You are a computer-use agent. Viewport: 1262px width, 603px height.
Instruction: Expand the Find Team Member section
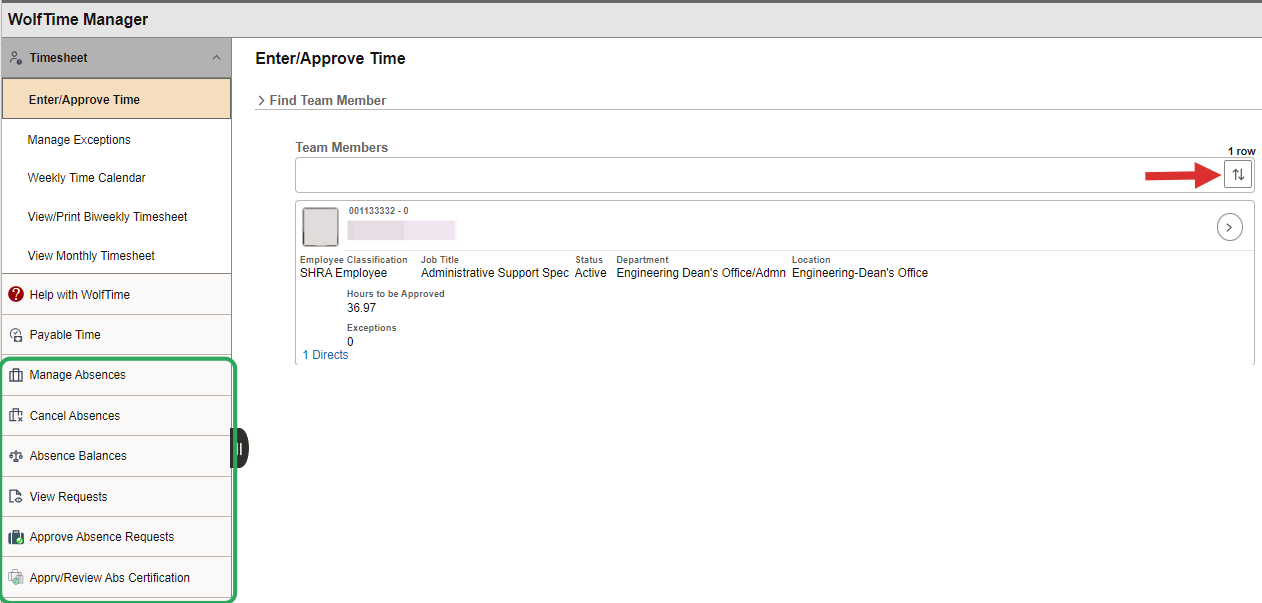click(x=322, y=100)
